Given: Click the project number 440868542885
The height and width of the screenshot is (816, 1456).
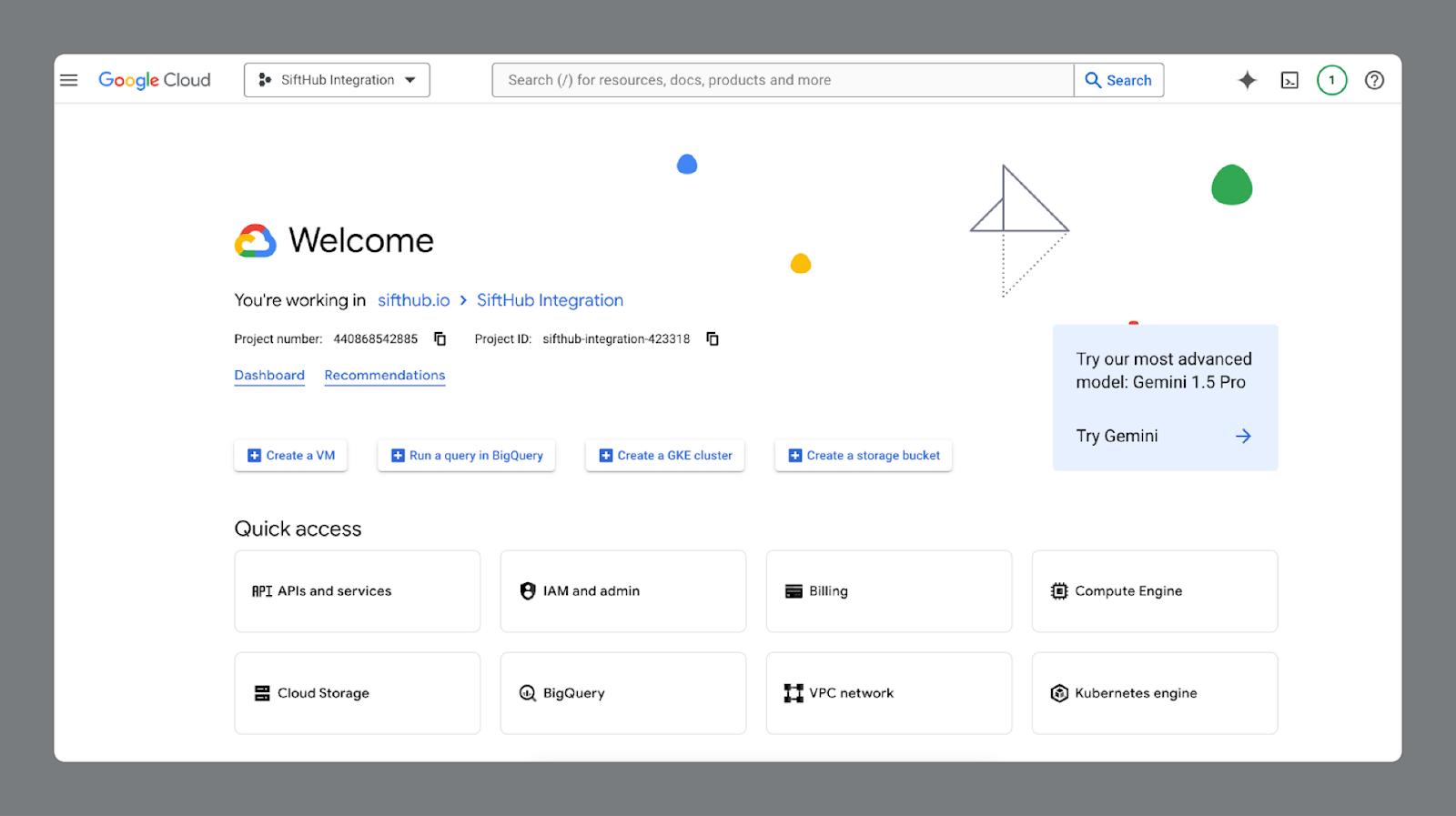Looking at the screenshot, I should pyautogui.click(x=376, y=339).
